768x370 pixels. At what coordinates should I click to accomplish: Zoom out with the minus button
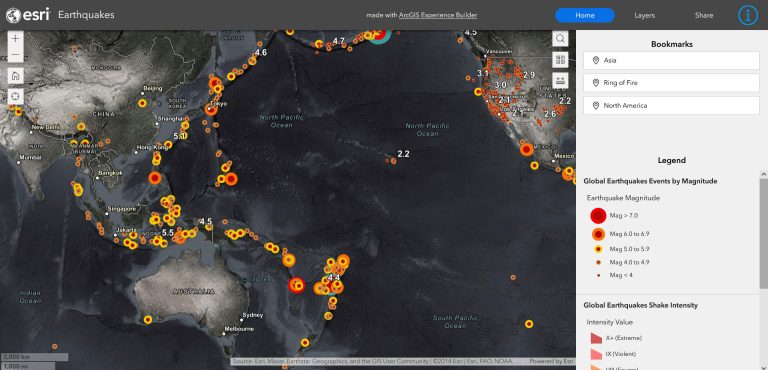(x=16, y=54)
